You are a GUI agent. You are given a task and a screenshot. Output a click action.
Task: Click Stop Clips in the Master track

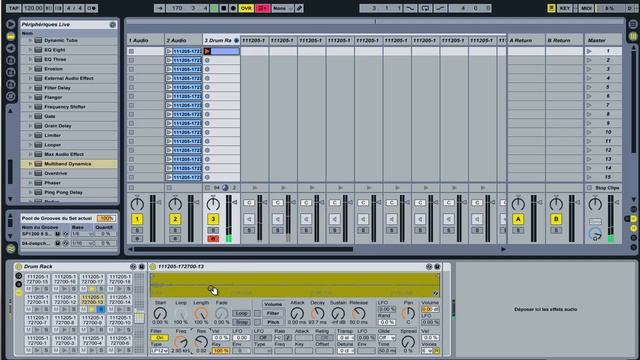click(607, 188)
